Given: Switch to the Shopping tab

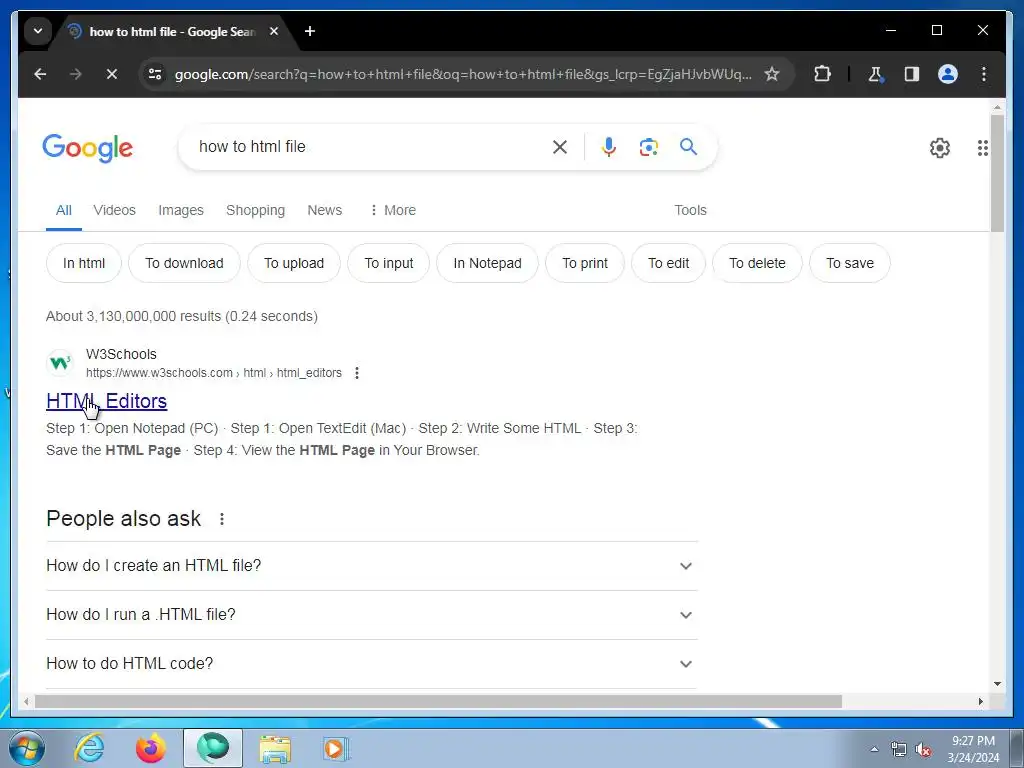Looking at the screenshot, I should (255, 210).
